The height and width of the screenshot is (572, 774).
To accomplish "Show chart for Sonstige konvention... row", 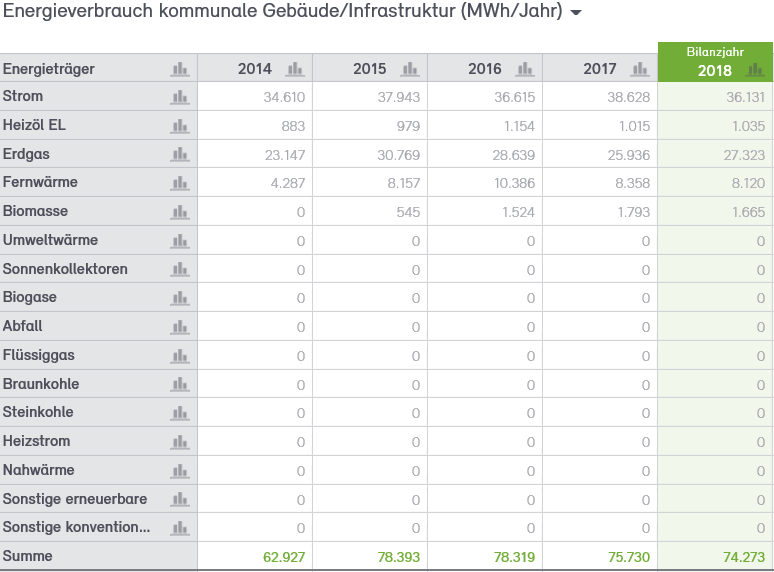I will [x=180, y=528].
